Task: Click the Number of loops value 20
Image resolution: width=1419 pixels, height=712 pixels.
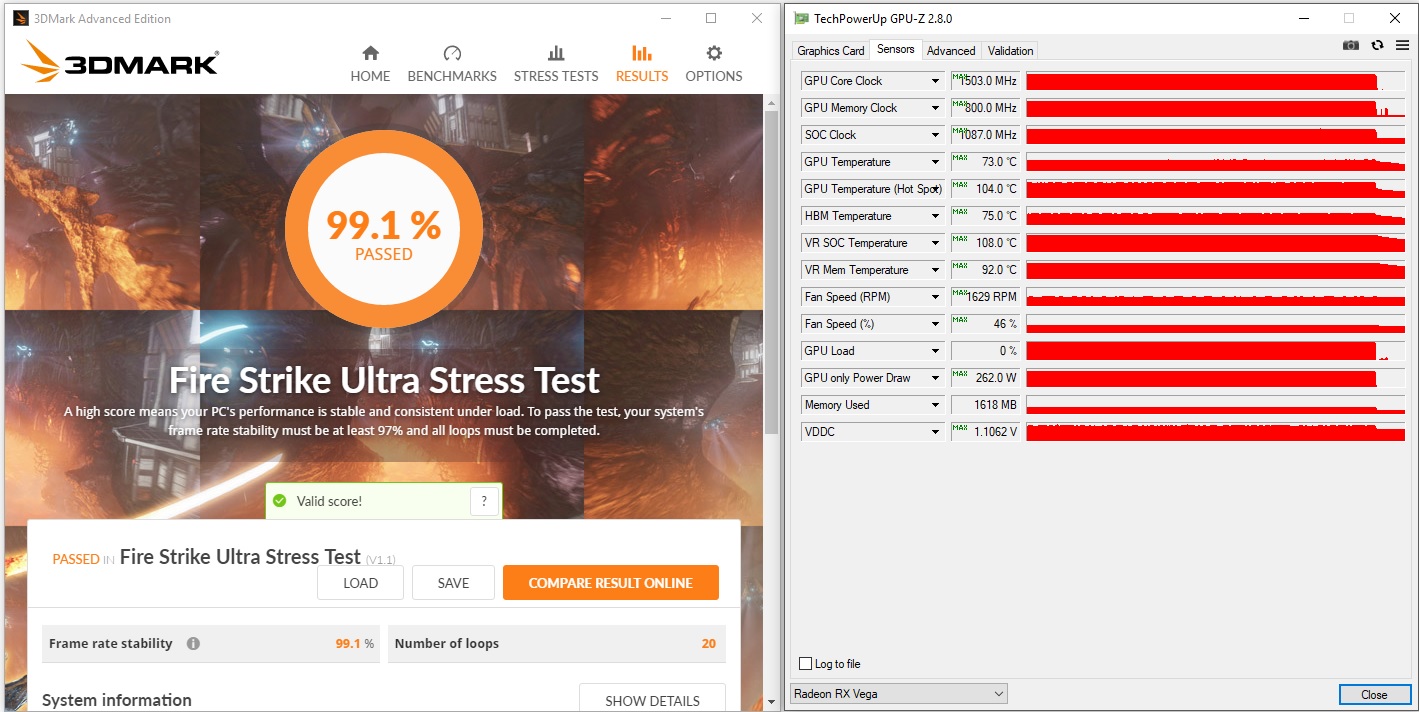Action: [708, 644]
